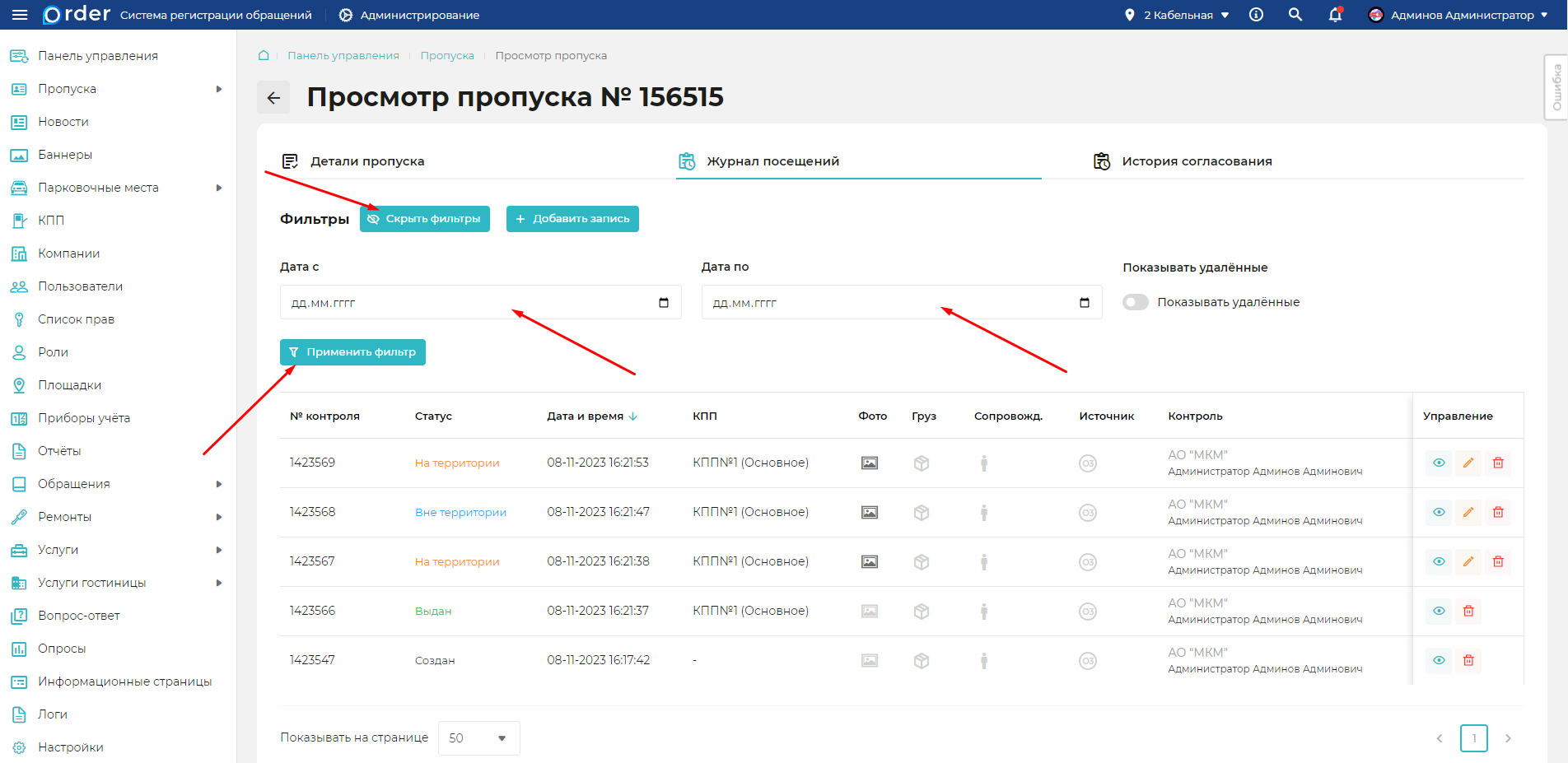The height and width of the screenshot is (763, 1568).
Task: Switch to 'Детали пропуска' tab
Action: coord(366,161)
